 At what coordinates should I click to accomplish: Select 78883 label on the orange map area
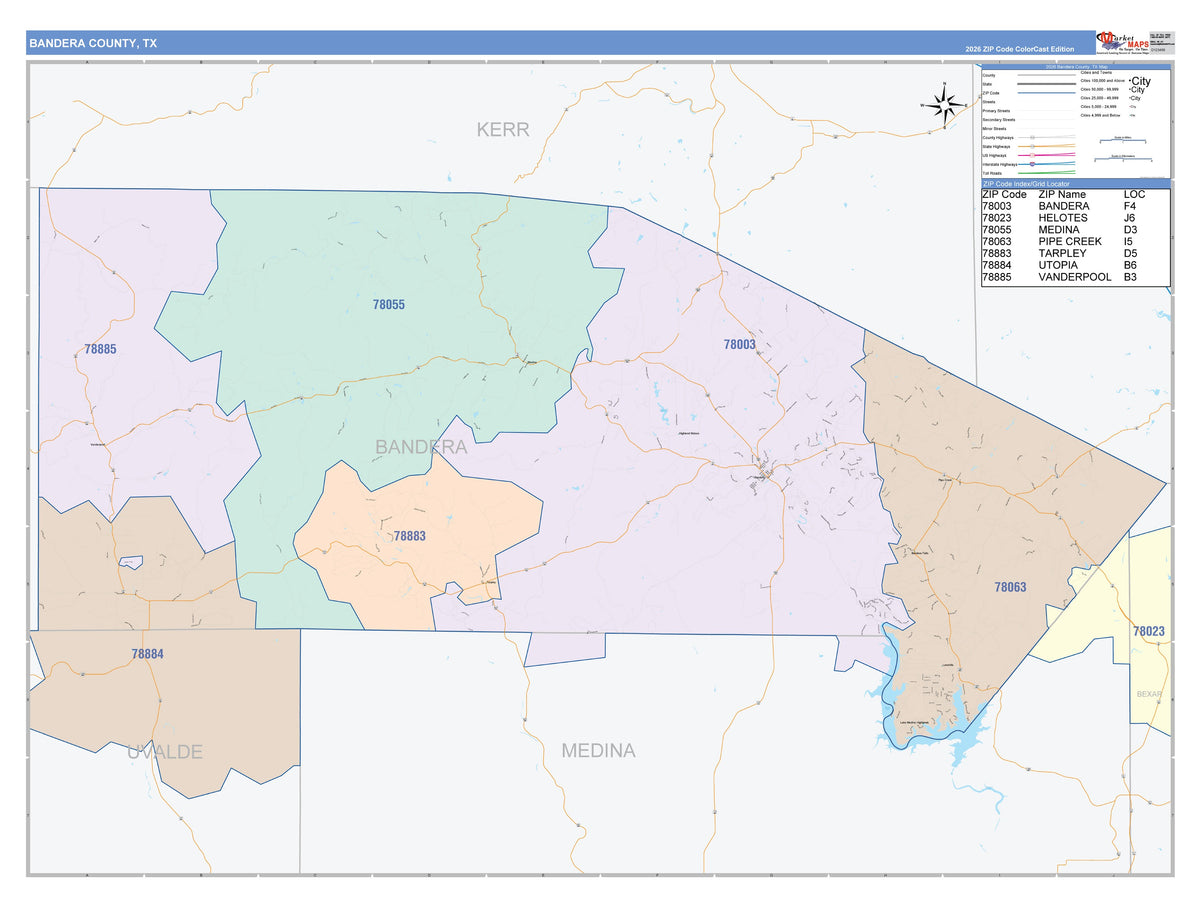pyautogui.click(x=409, y=536)
